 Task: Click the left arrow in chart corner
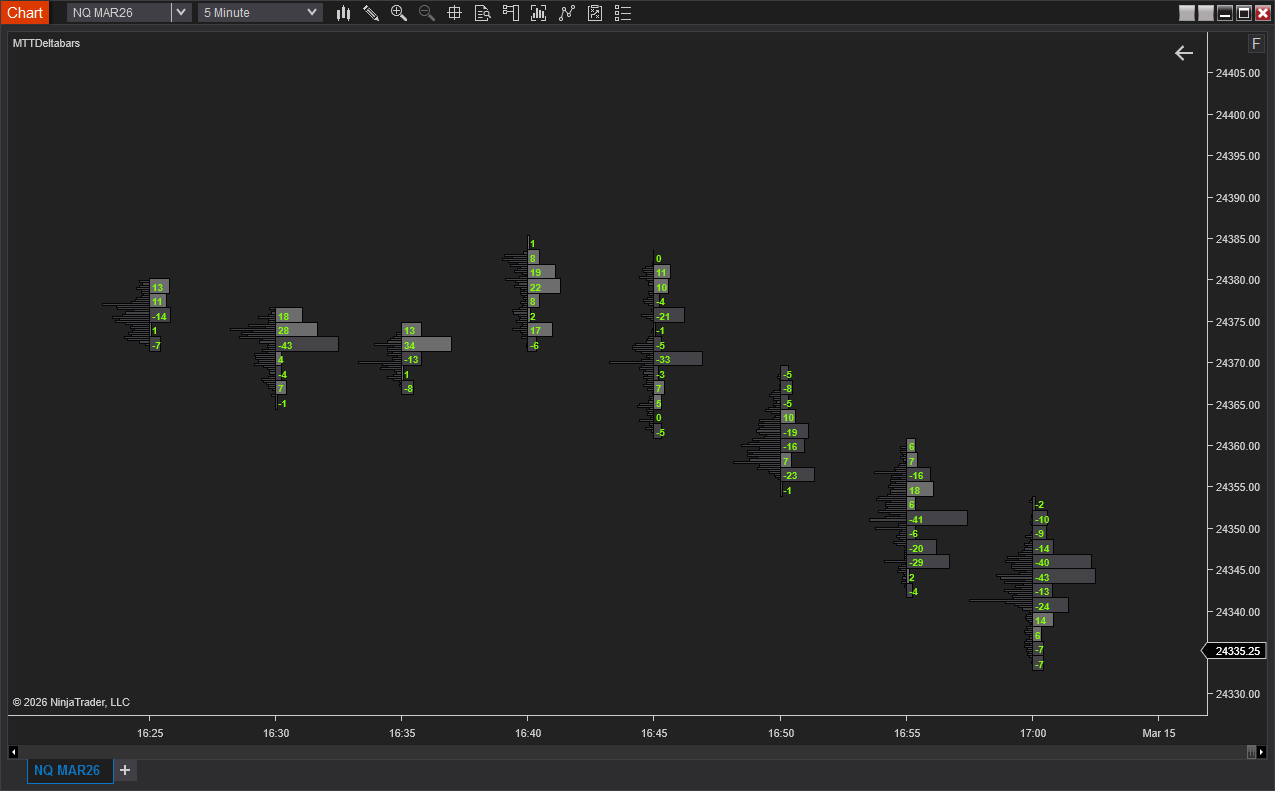tap(1184, 53)
